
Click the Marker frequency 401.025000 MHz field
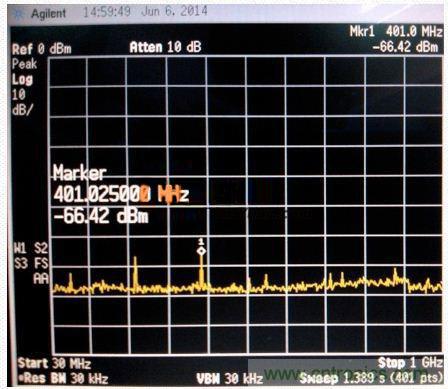pos(121,194)
